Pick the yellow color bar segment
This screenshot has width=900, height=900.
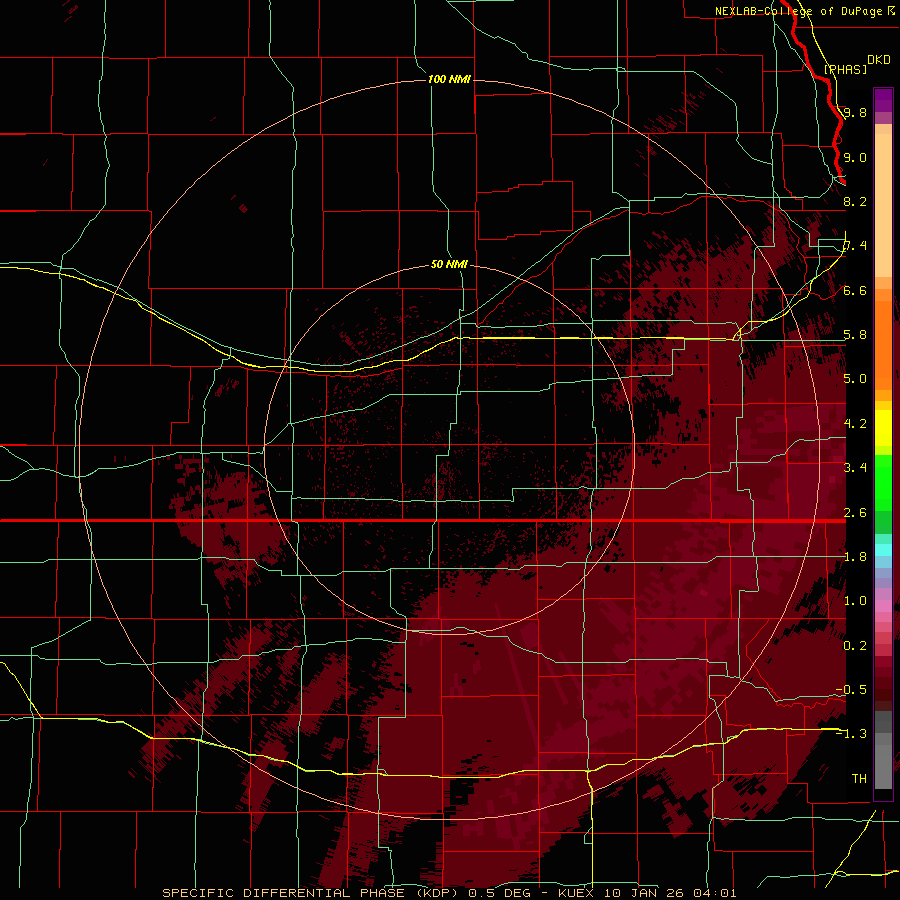(x=883, y=428)
